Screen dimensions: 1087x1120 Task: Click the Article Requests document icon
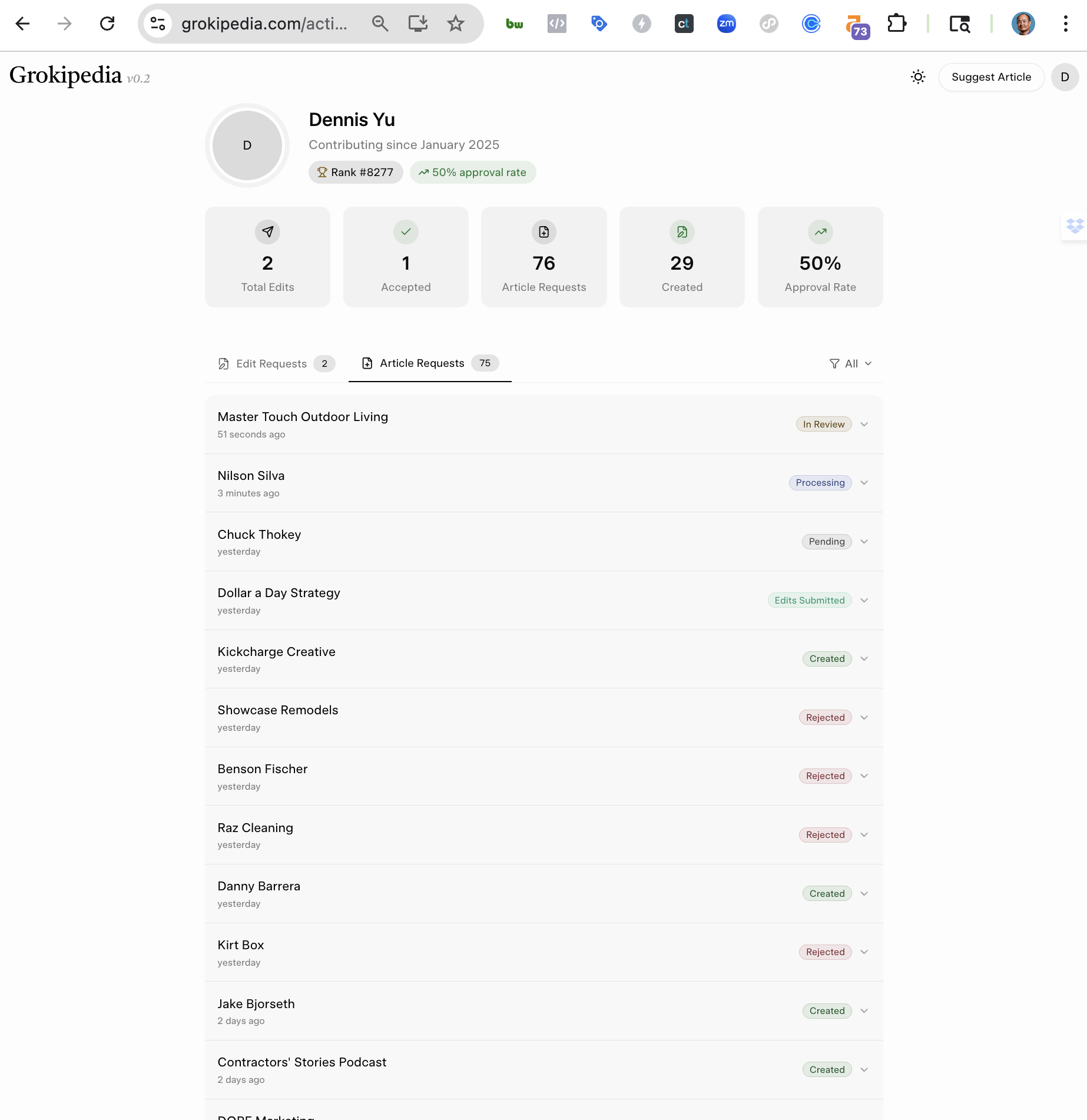click(544, 232)
